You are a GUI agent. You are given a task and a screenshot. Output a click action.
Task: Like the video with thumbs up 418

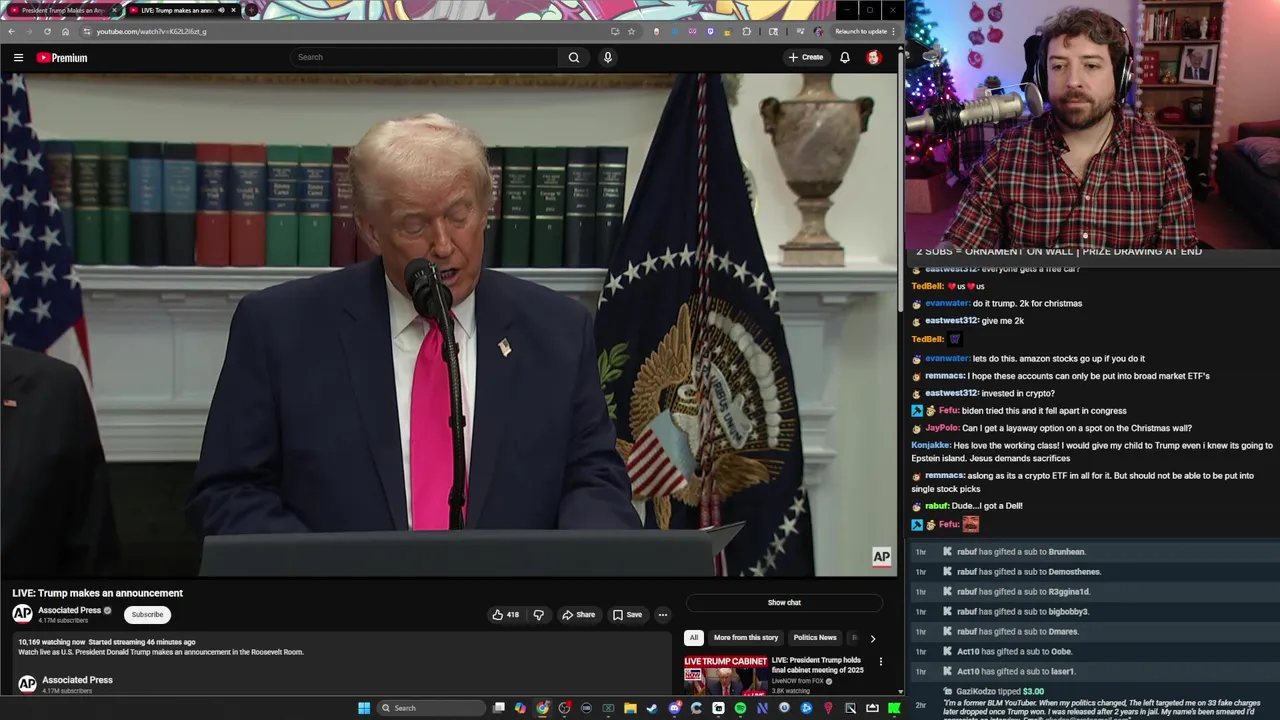coord(506,615)
